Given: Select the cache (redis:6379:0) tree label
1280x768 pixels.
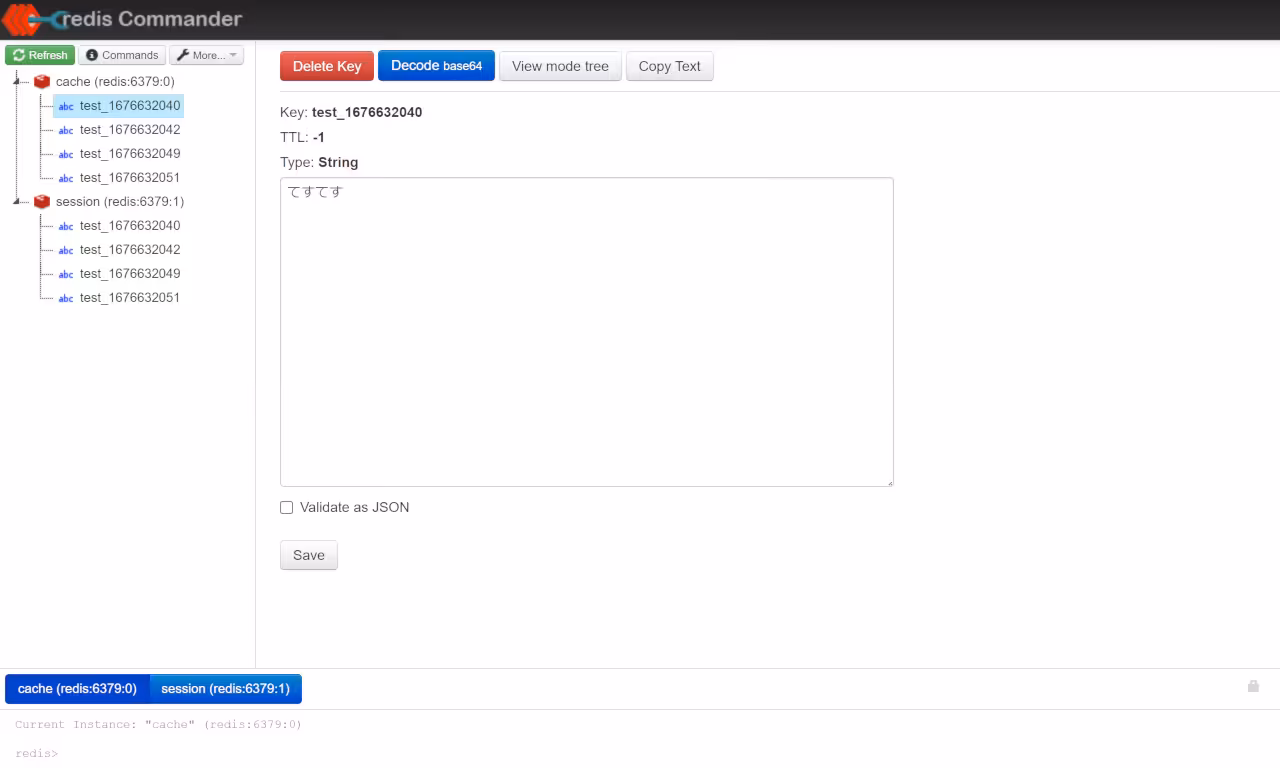Looking at the screenshot, I should [x=115, y=82].
